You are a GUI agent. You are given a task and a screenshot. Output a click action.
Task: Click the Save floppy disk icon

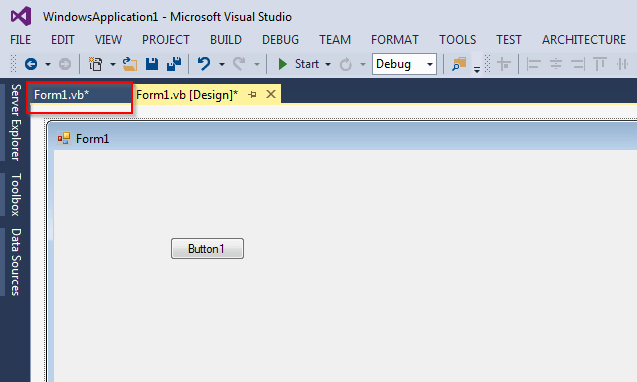(152, 64)
